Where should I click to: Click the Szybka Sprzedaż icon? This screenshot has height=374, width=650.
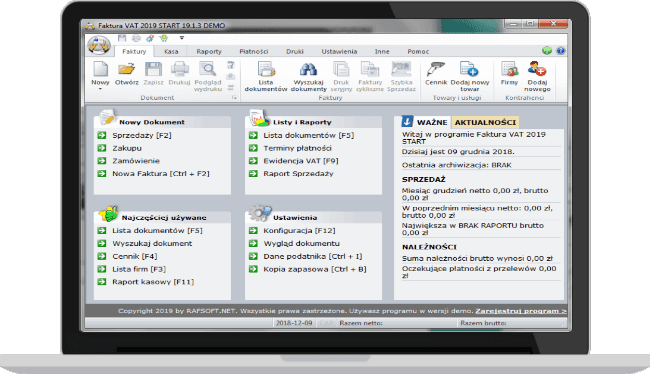pos(401,69)
